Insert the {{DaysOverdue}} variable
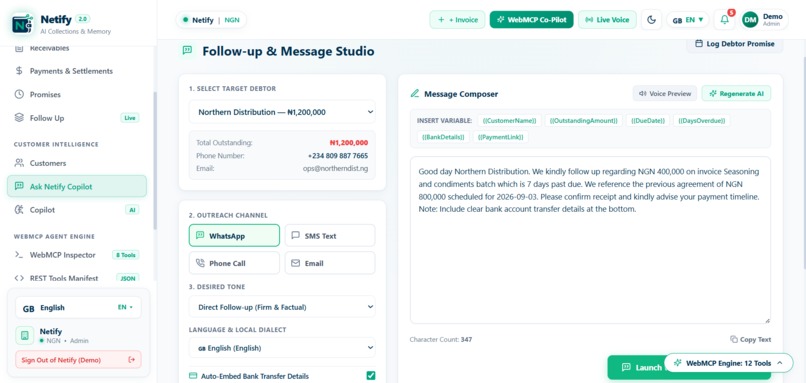 tap(702, 121)
